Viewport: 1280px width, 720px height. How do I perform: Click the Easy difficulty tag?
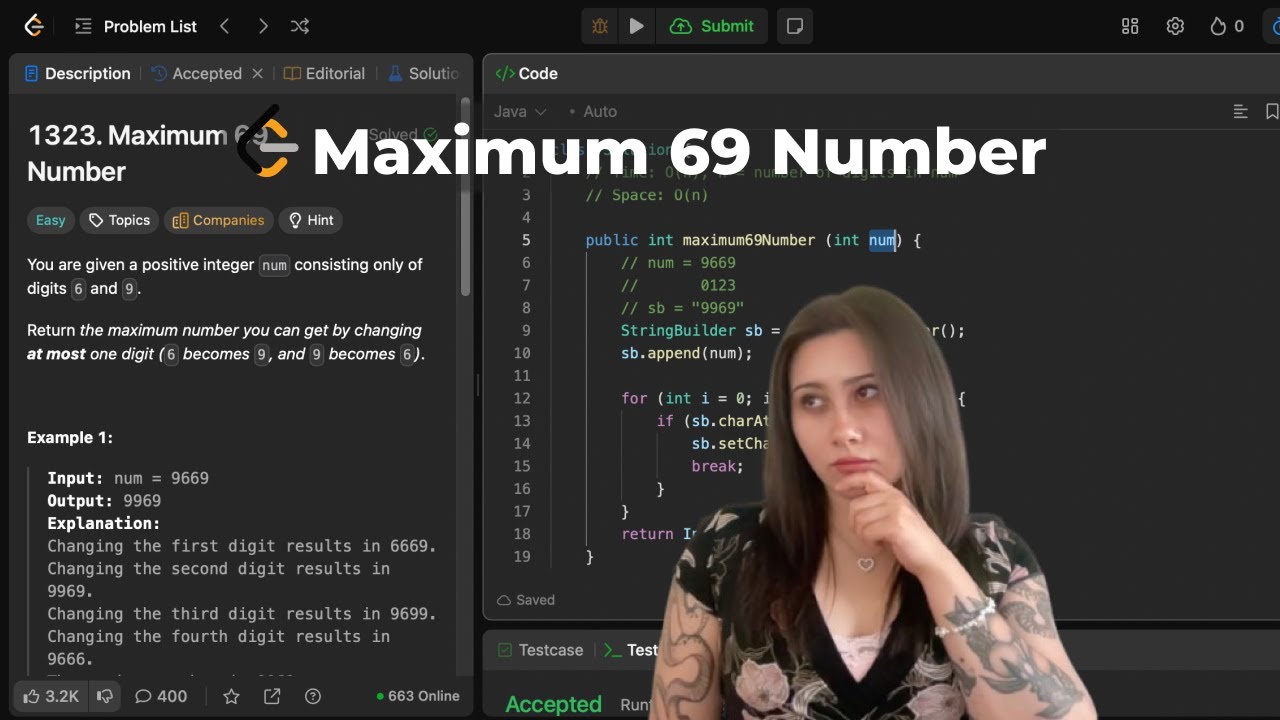pos(50,220)
